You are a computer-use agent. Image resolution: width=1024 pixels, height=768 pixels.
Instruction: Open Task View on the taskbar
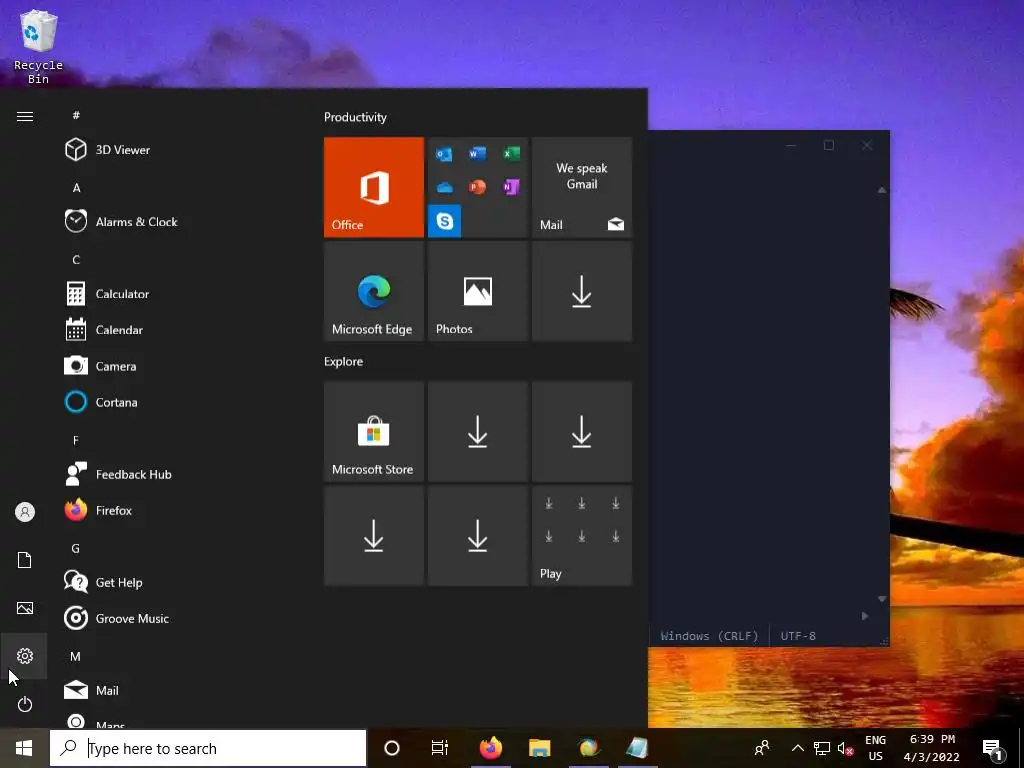coord(440,748)
